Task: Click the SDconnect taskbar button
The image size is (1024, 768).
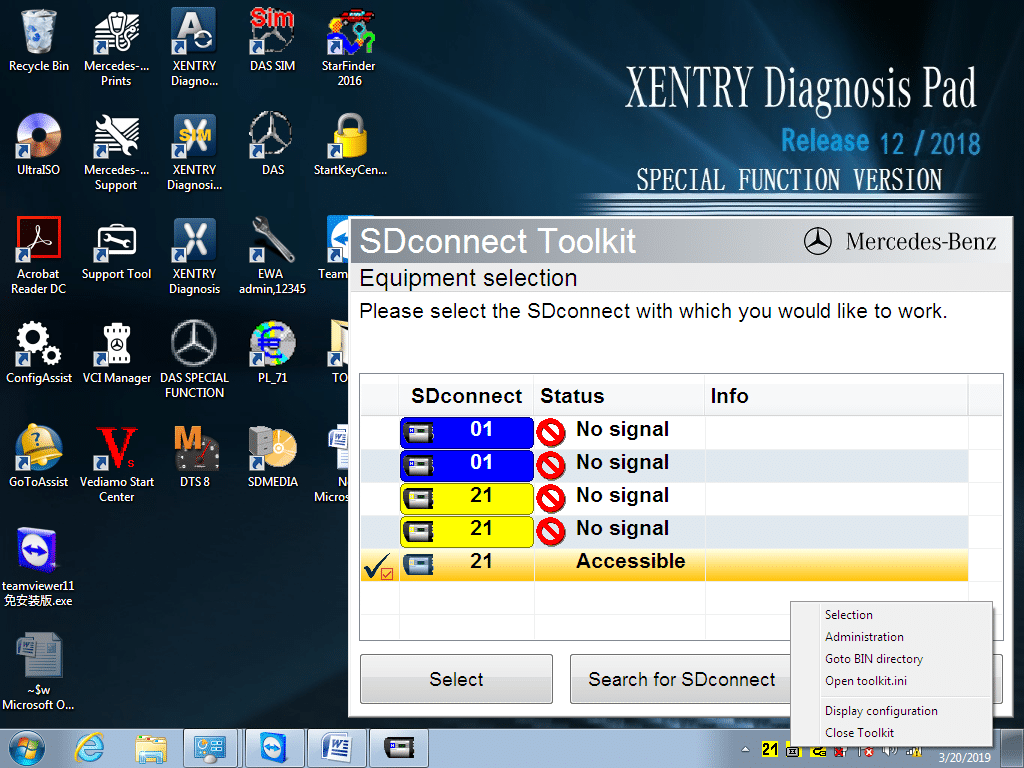Action: [x=399, y=748]
